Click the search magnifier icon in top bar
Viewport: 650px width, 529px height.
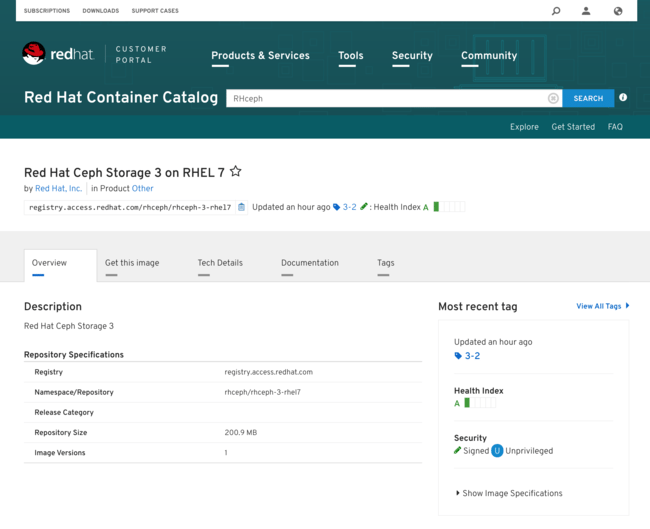pyautogui.click(x=556, y=11)
